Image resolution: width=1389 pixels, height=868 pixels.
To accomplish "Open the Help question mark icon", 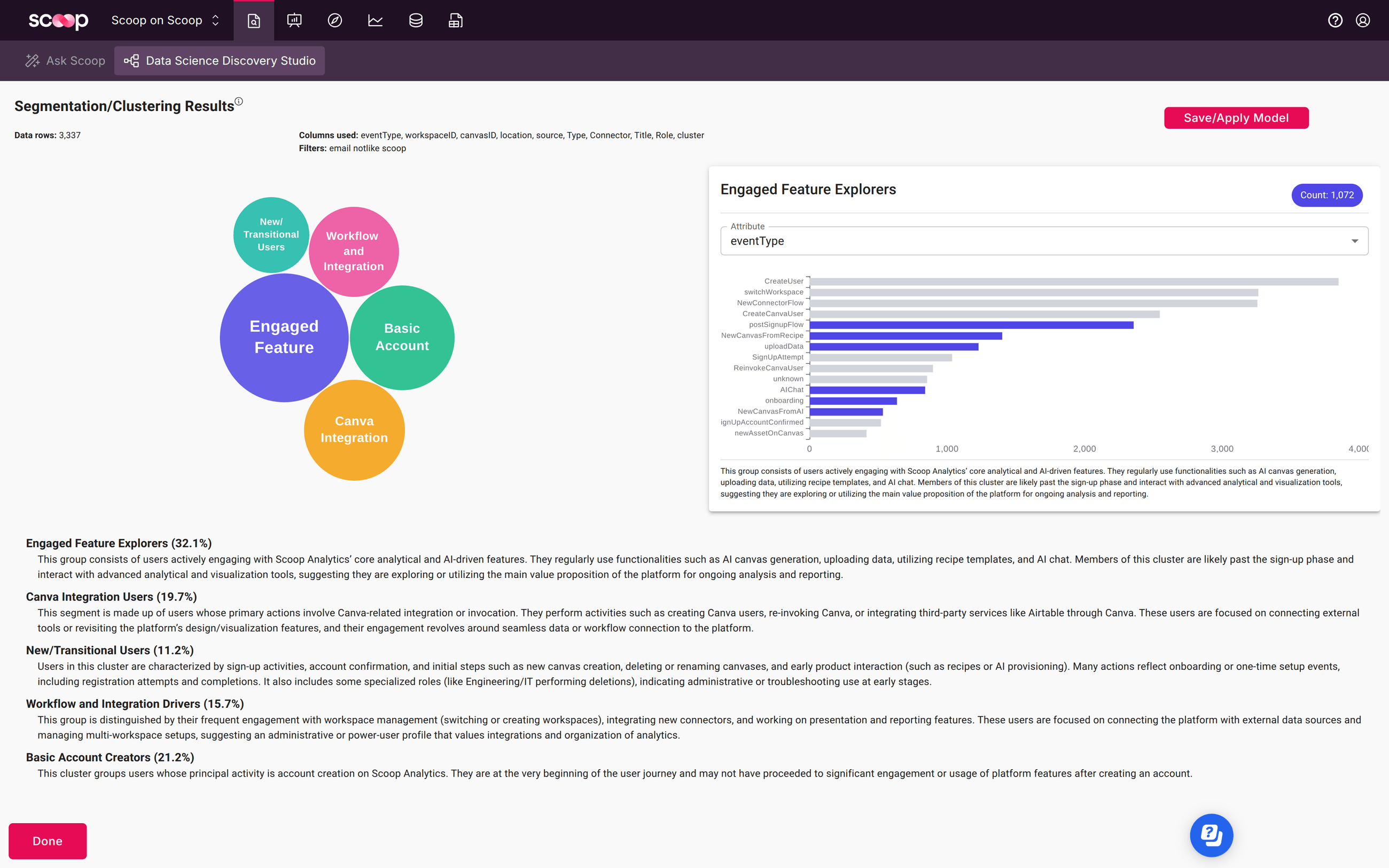I will tap(1335, 20).
